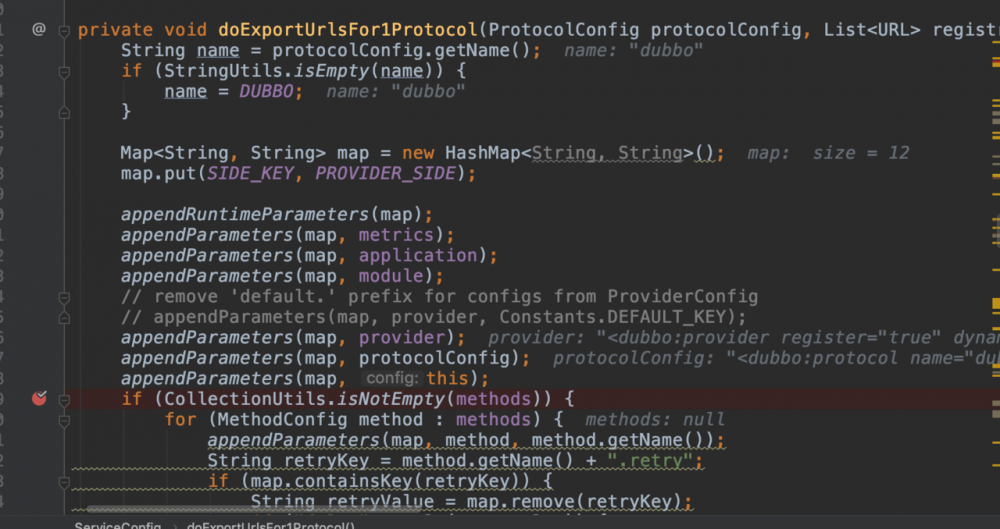Collapse the doExportUrlsFor1Protocol method fold marker
The height and width of the screenshot is (529, 1000).
pyautogui.click(x=65, y=30)
